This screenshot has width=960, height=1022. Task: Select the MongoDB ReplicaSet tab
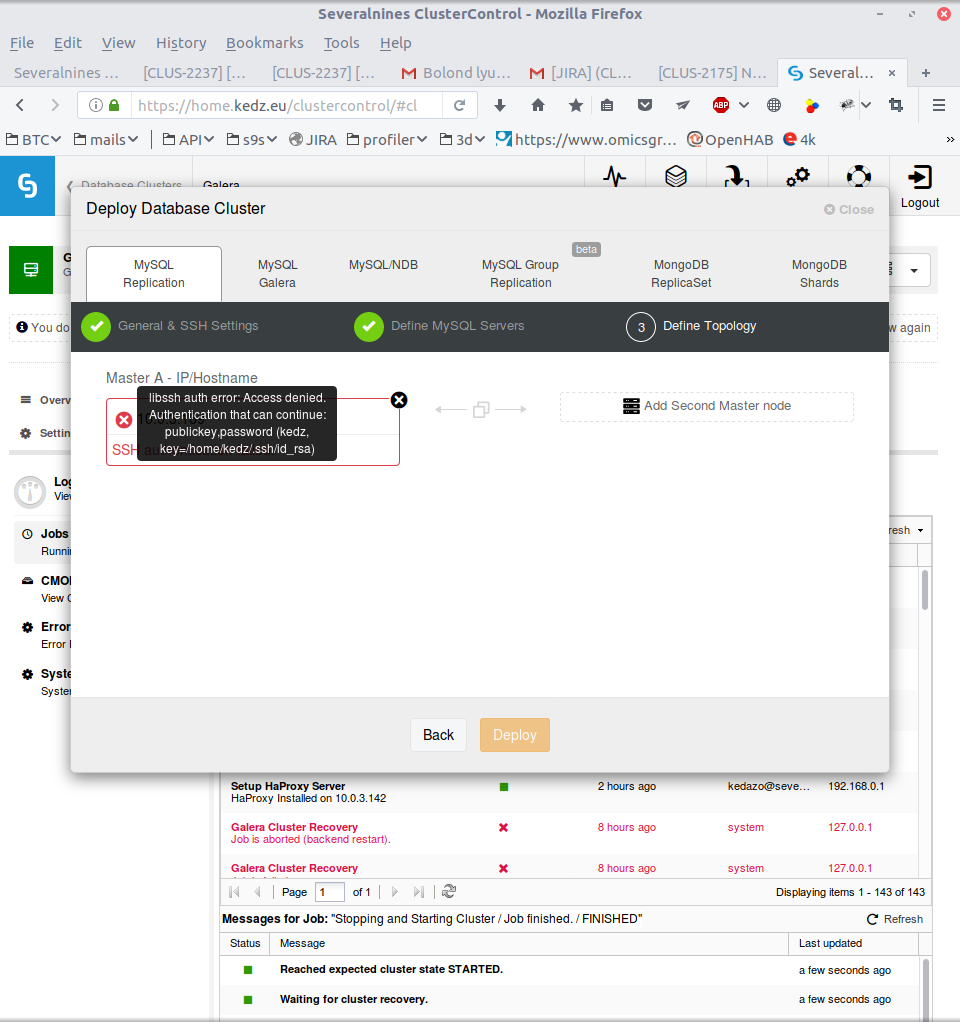pos(681,274)
